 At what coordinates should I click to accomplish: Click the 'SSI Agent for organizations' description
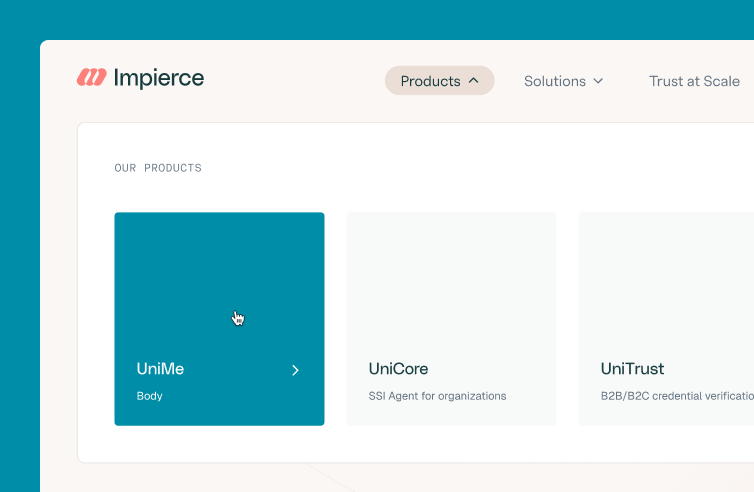tap(437, 396)
